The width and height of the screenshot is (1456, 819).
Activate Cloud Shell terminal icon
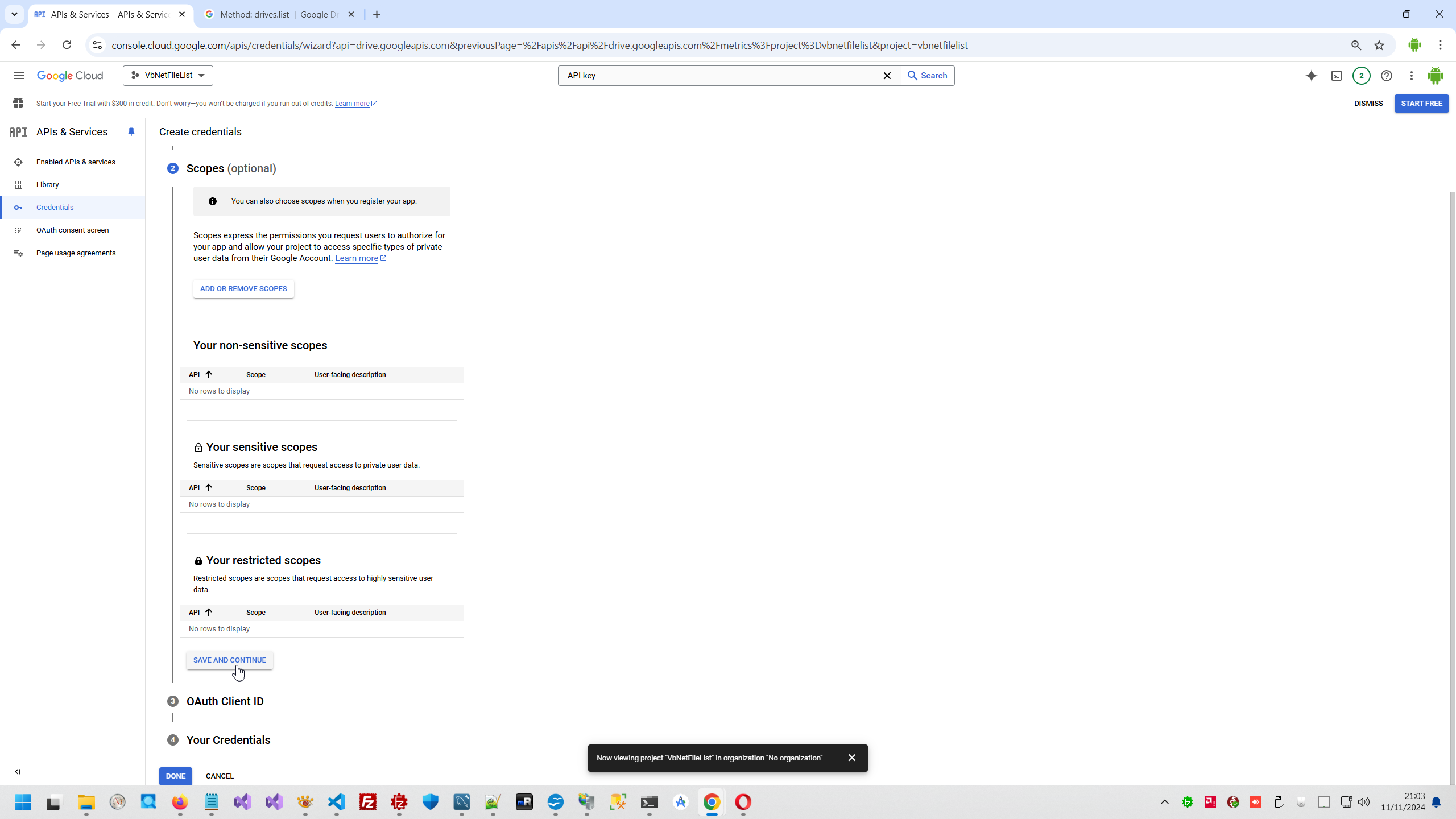[x=1336, y=76]
